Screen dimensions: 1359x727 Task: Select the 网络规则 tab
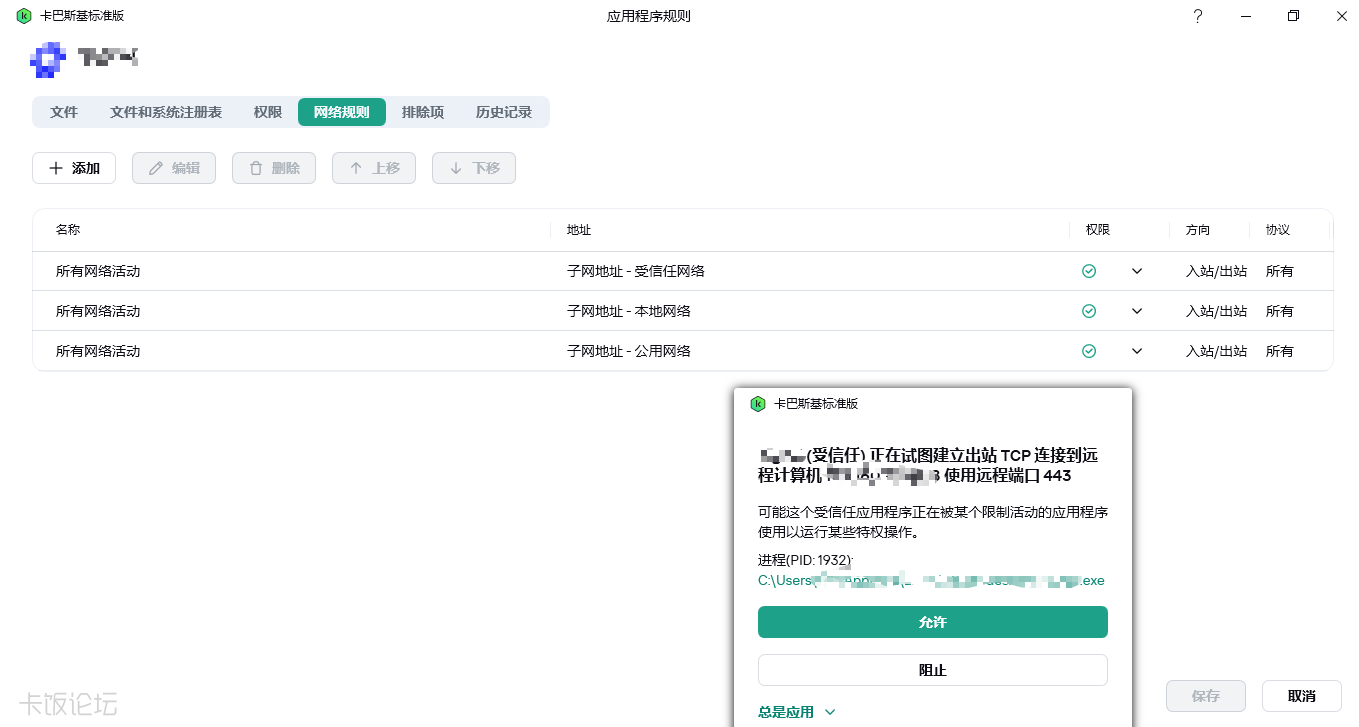pyautogui.click(x=342, y=112)
